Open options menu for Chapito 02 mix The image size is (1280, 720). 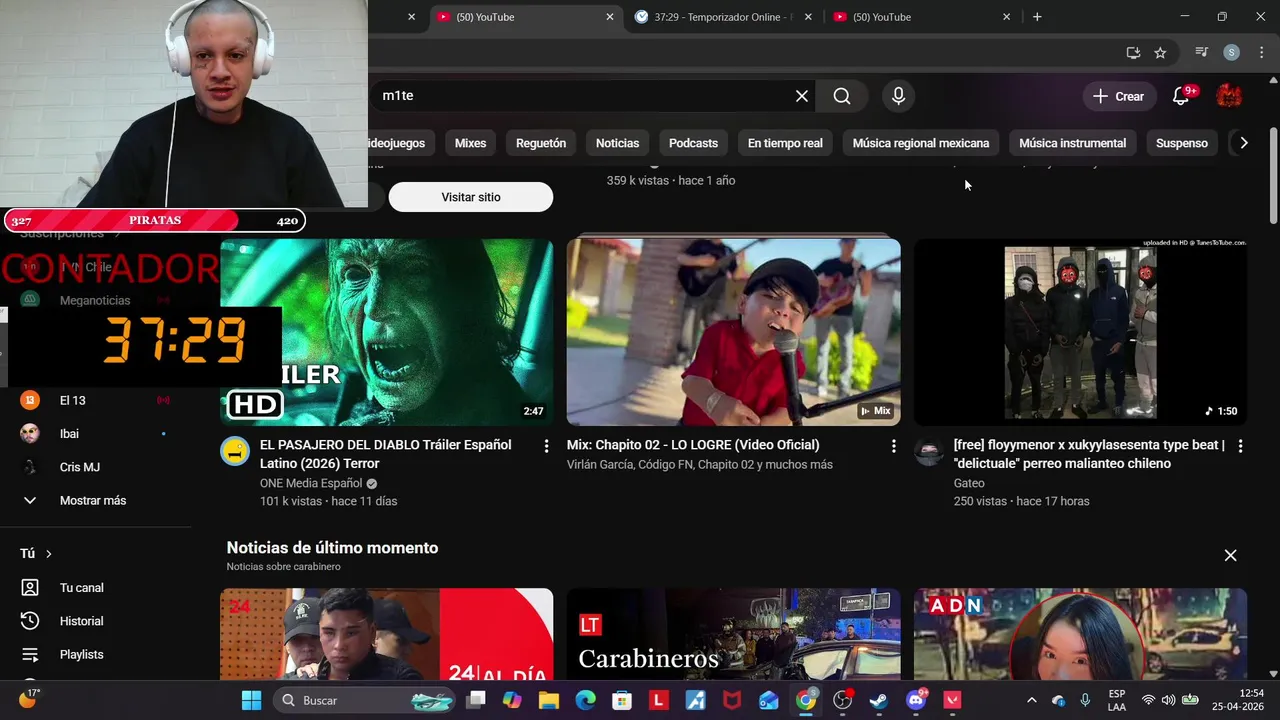893,446
